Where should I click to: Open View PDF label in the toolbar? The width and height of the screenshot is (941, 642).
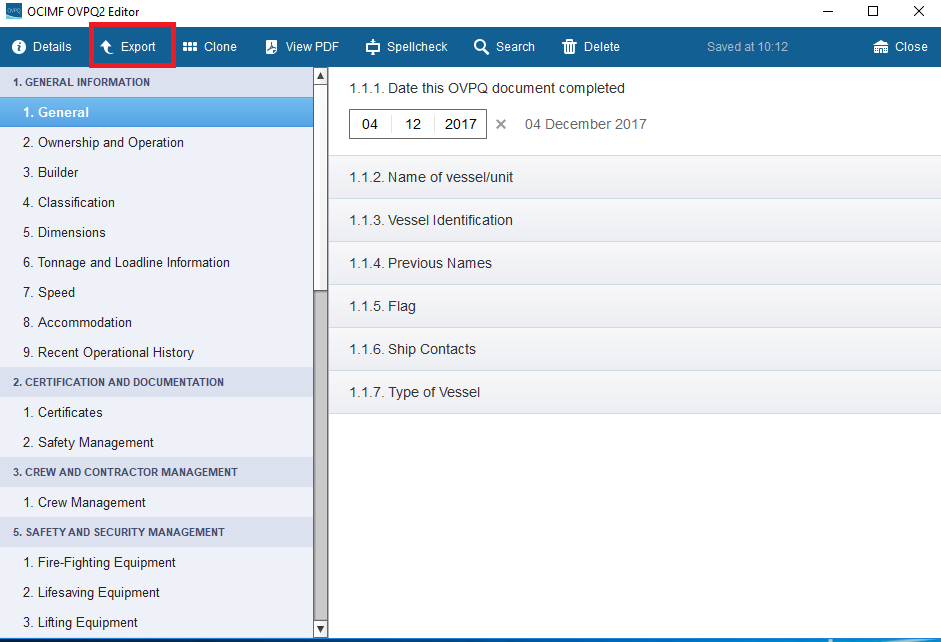pyautogui.click(x=312, y=47)
